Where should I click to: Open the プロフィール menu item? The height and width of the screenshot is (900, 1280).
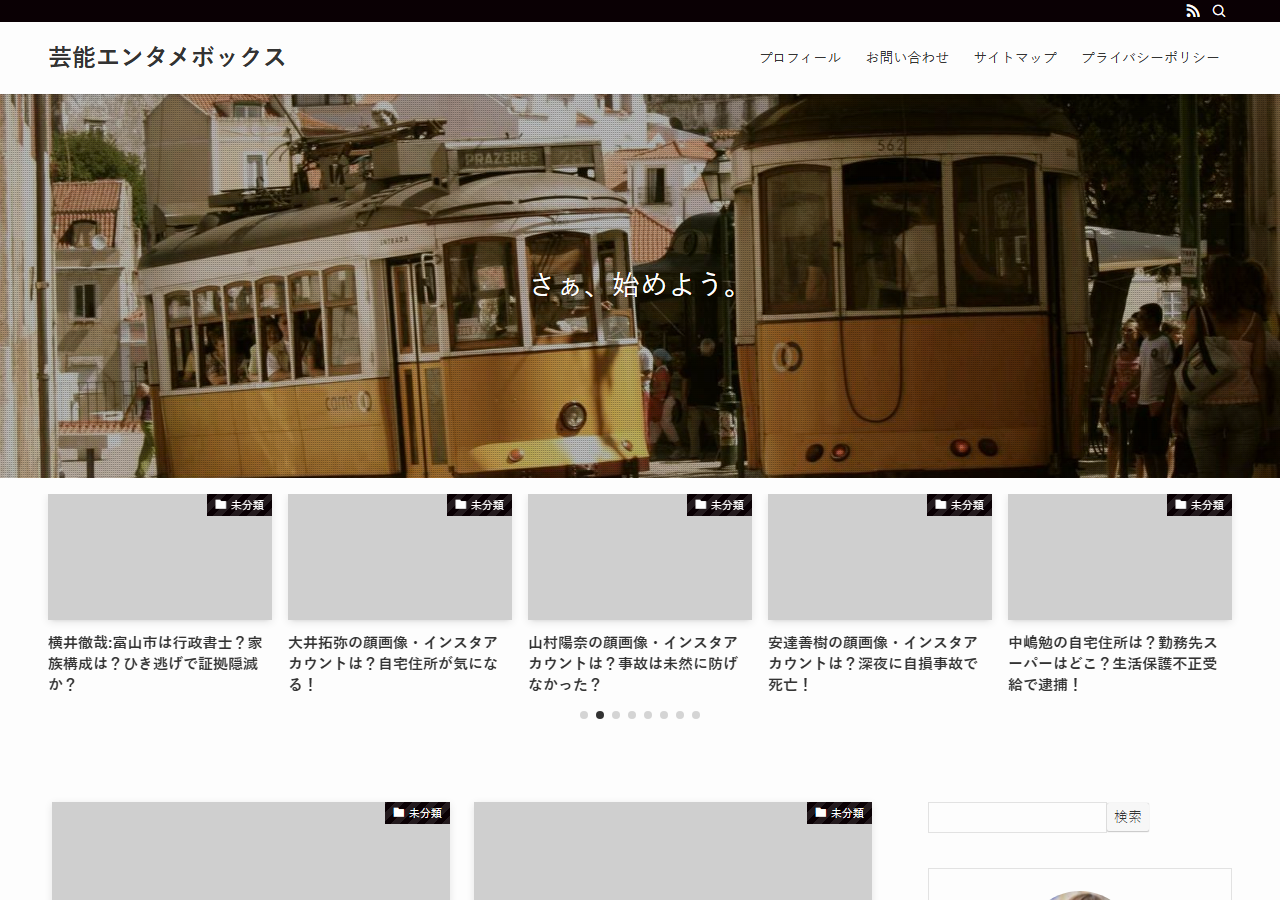[800, 57]
